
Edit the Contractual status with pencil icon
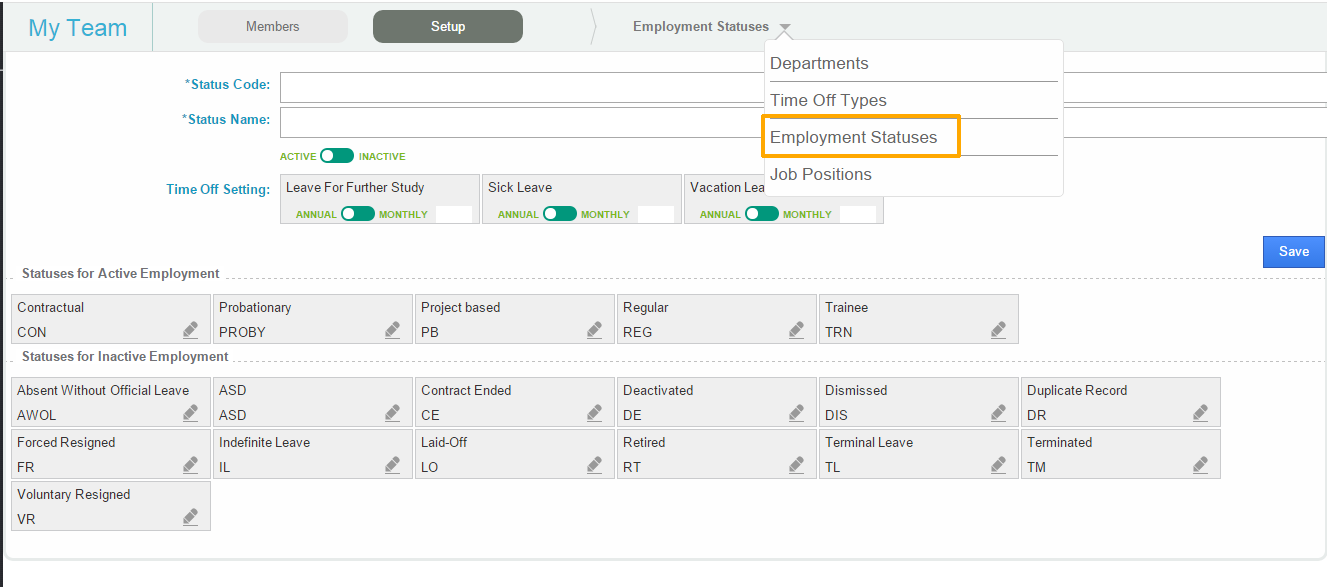[x=190, y=330]
